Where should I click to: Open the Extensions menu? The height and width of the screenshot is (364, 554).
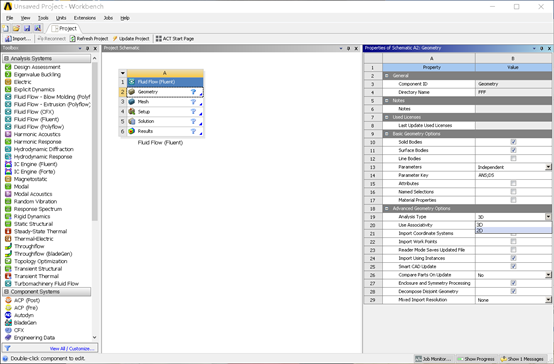click(84, 18)
